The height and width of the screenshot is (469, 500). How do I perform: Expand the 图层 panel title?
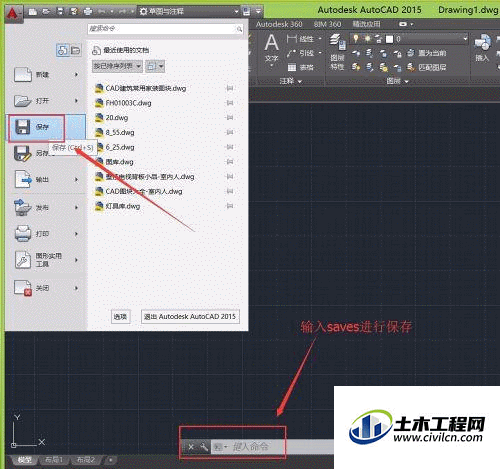click(397, 81)
